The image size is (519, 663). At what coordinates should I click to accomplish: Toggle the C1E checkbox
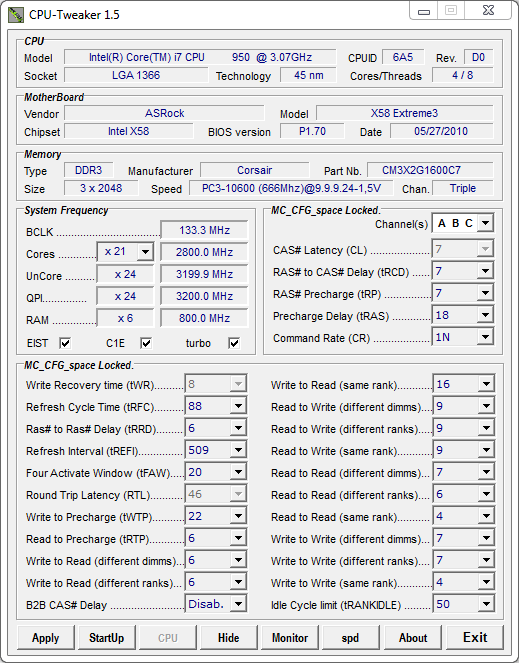pyautogui.click(x=146, y=343)
